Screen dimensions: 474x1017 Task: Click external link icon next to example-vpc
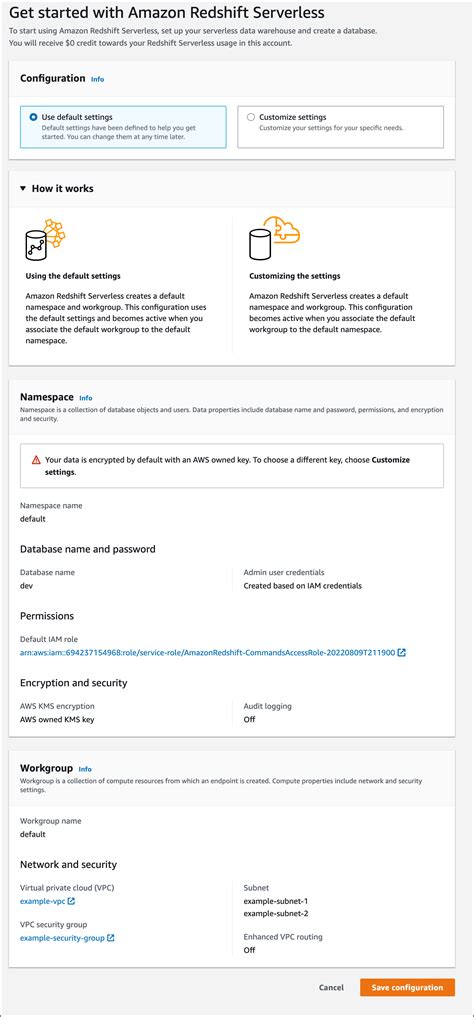pos(71,901)
